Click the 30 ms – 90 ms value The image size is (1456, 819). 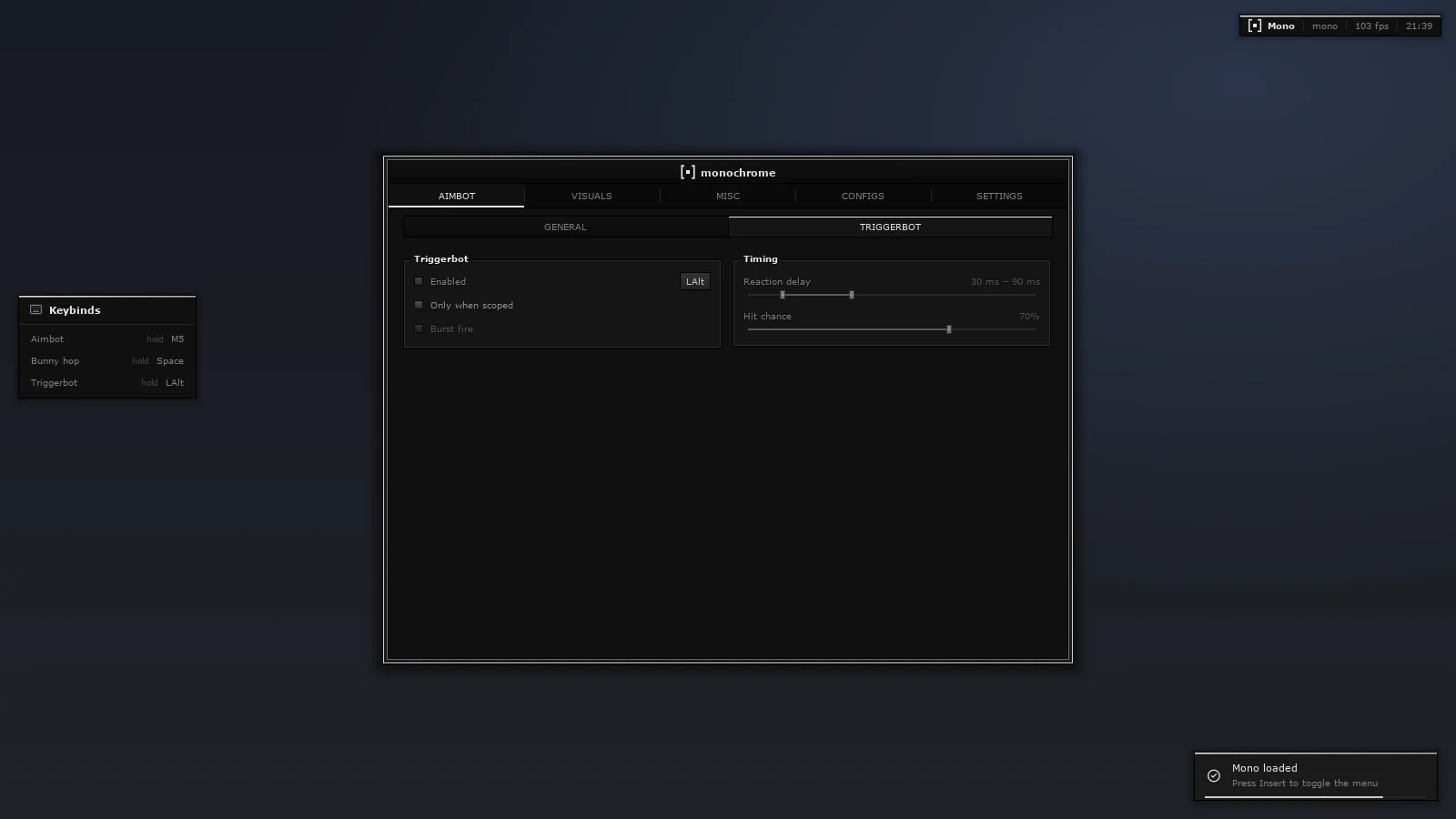[x=1005, y=281]
